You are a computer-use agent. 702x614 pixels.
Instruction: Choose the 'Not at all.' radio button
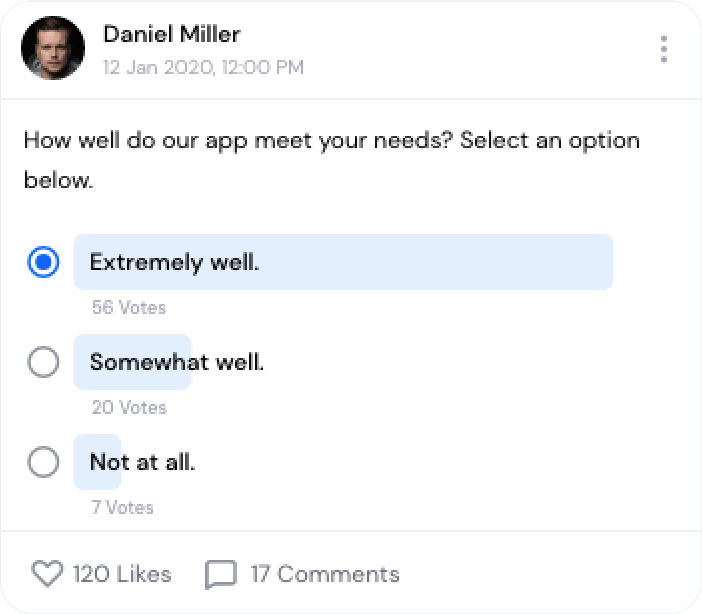pos(43,462)
